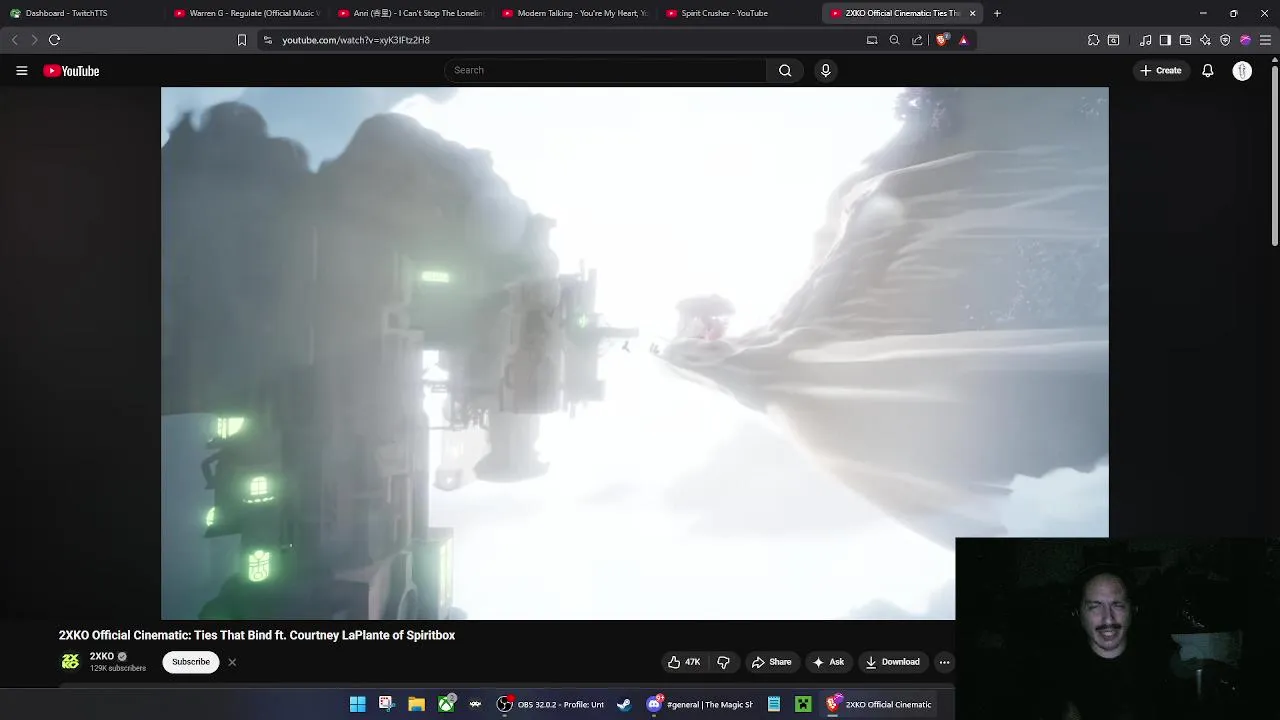Open the browser profile avatar icon
This screenshot has height=720, width=1280.
click(1245, 40)
